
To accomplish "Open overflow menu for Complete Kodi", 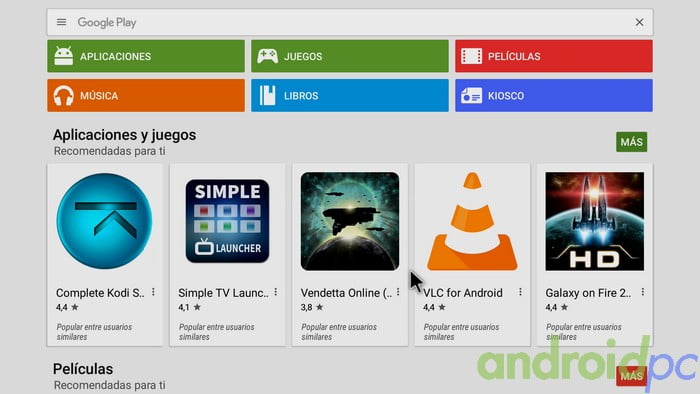I will pyautogui.click(x=153, y=292).
